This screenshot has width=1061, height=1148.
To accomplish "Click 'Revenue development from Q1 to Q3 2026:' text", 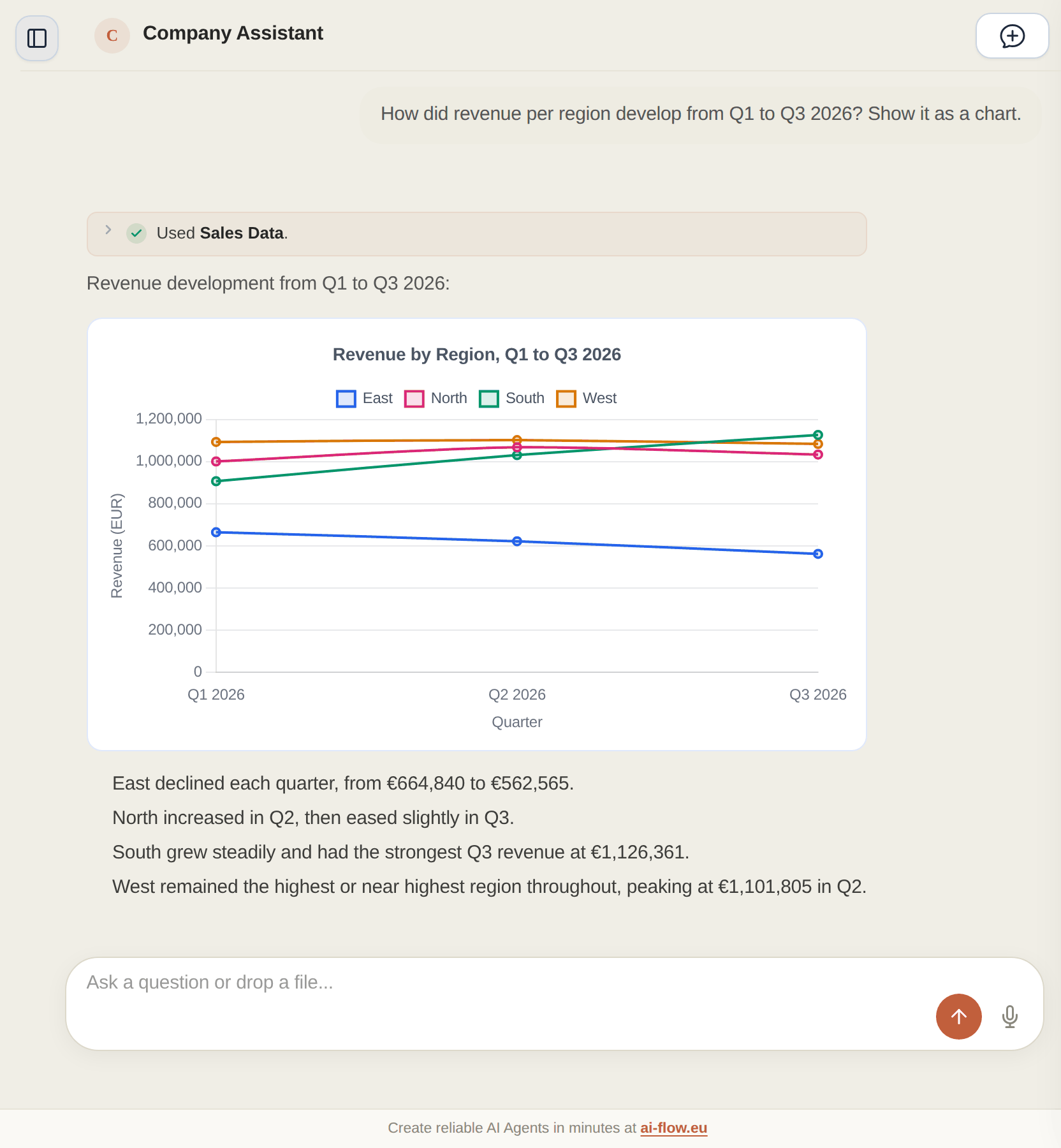I will pyautogui.click(x=268, y=283).
